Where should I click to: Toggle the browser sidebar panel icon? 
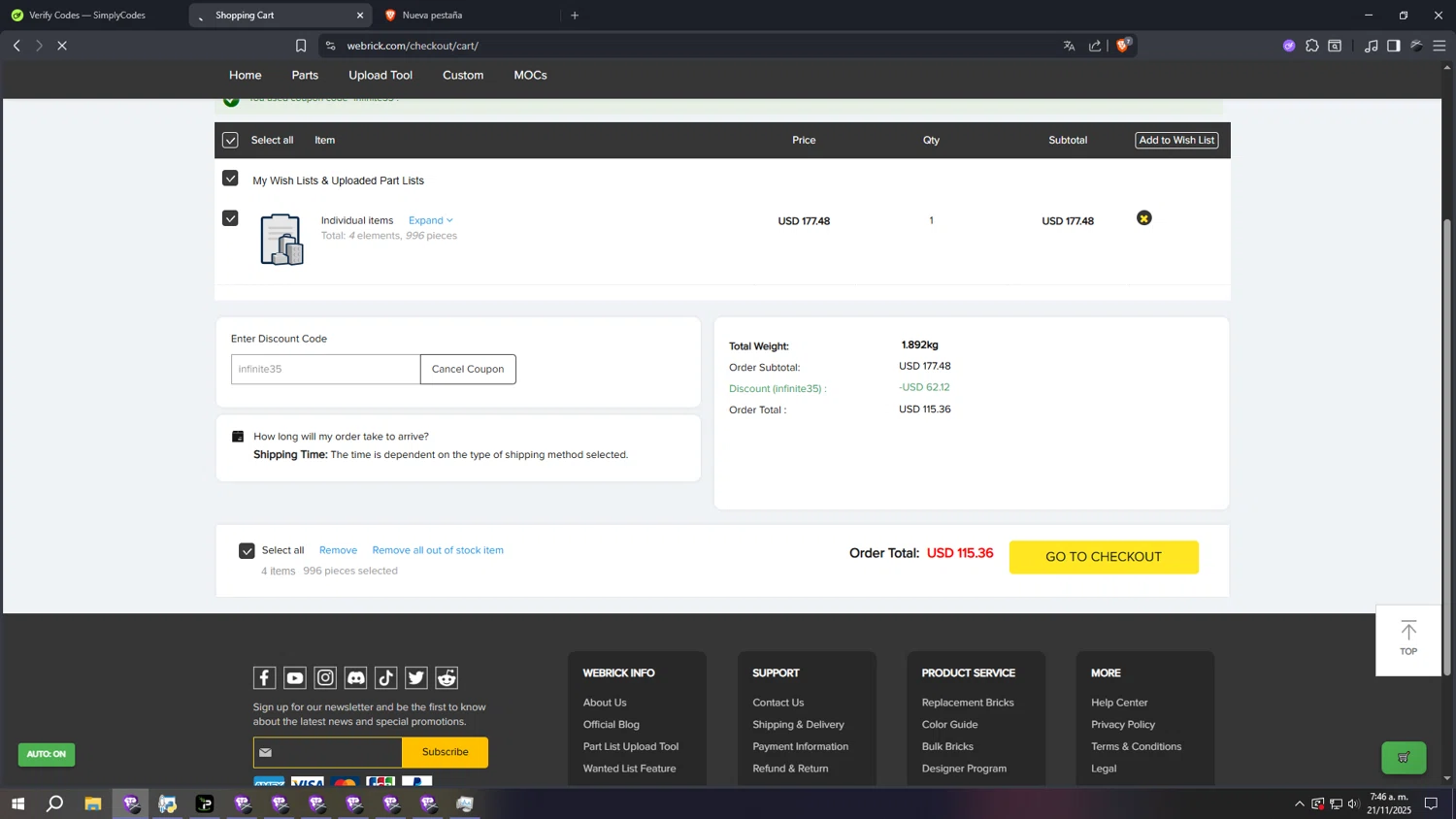point(1394,46)
